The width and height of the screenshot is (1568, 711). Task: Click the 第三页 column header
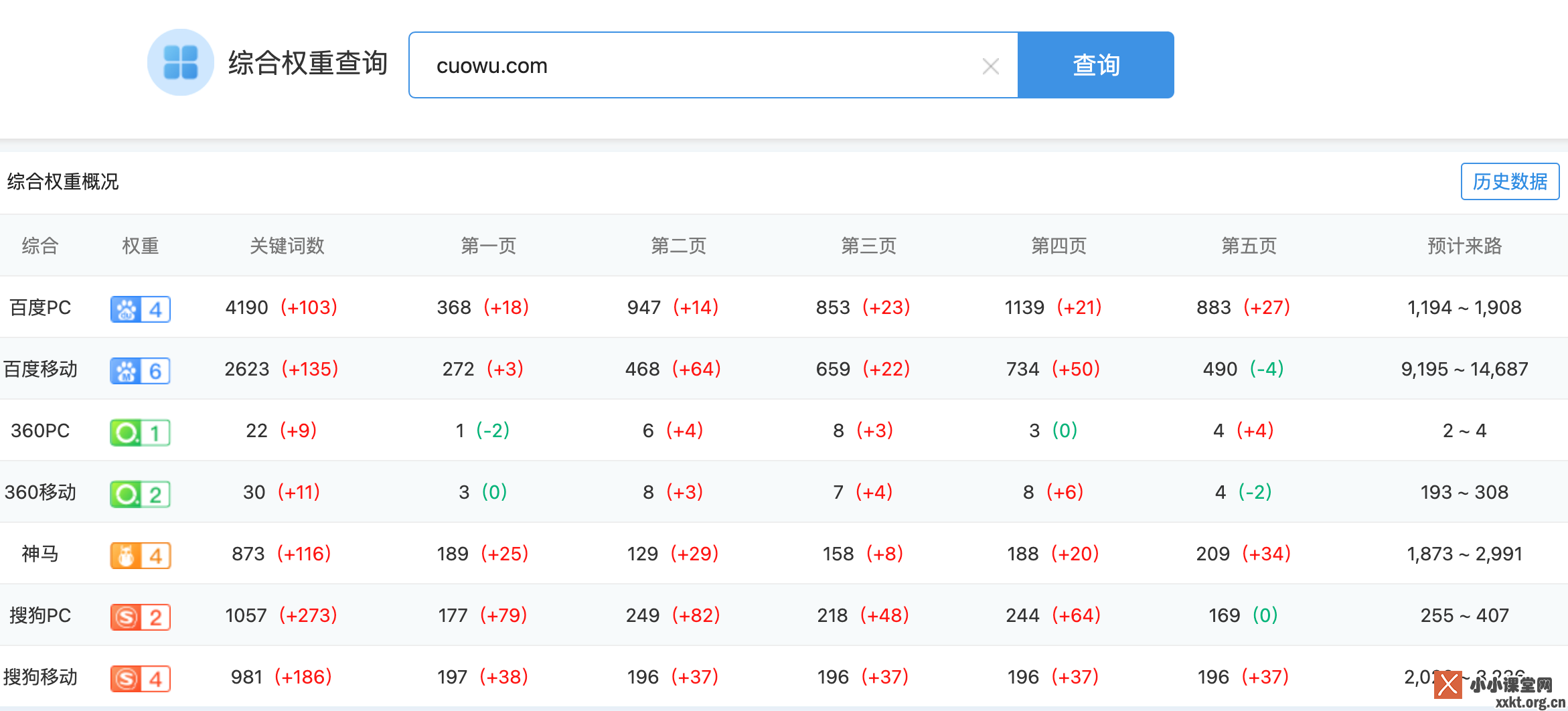[869, 246]
